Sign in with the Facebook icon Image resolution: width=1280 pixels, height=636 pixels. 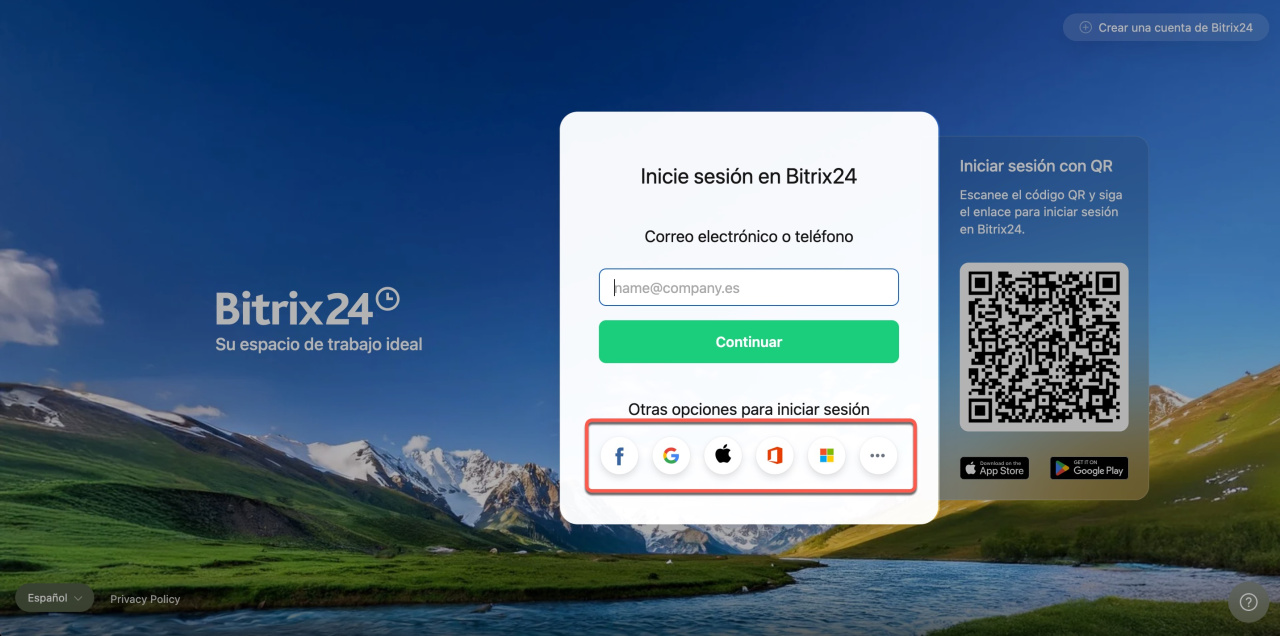pyautogui.click(x=619, y=456)
